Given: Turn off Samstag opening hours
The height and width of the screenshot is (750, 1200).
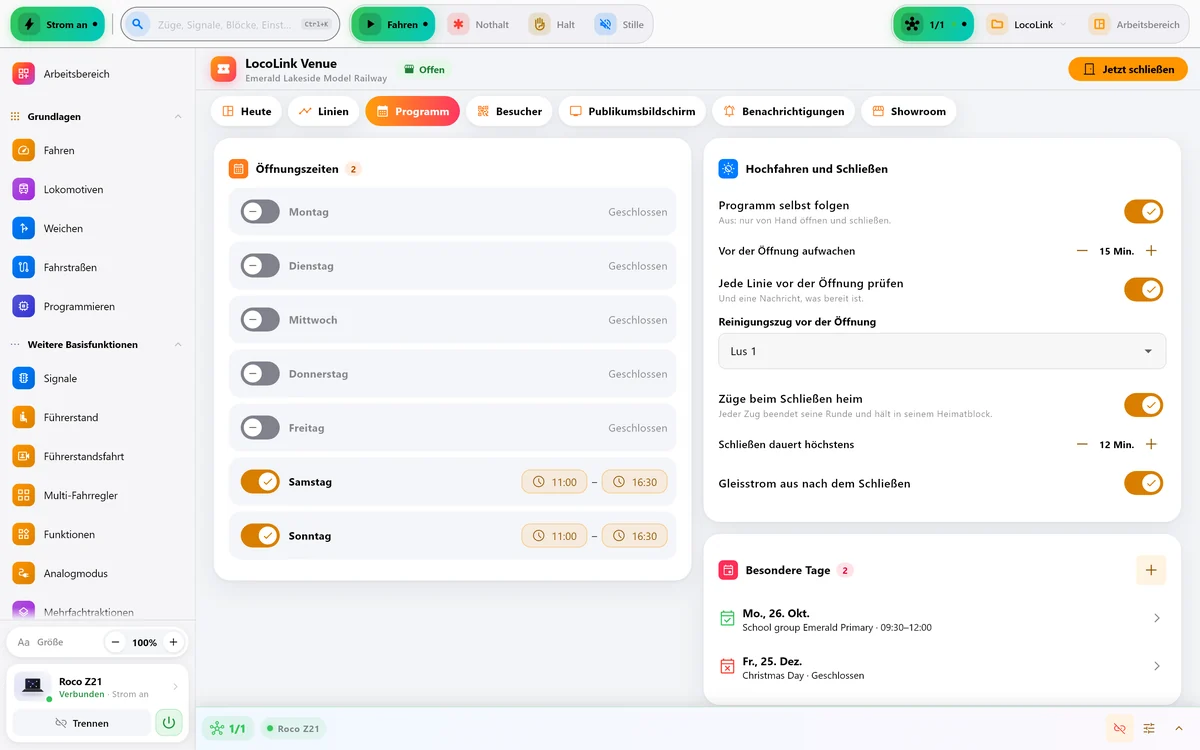Looking at the screenshot, I should pyautogui.click(x=260, y=482).
